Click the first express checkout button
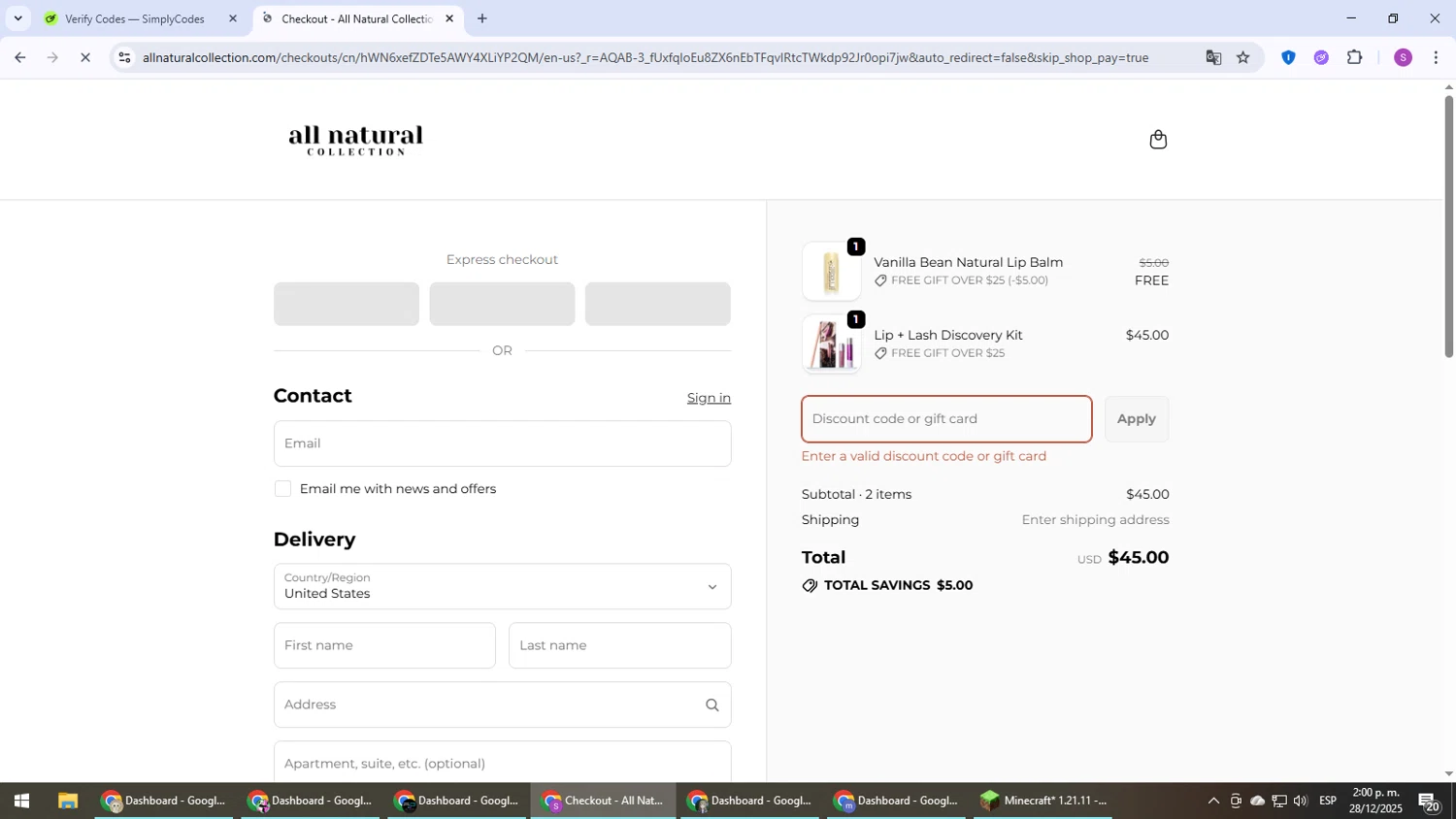 347,304
